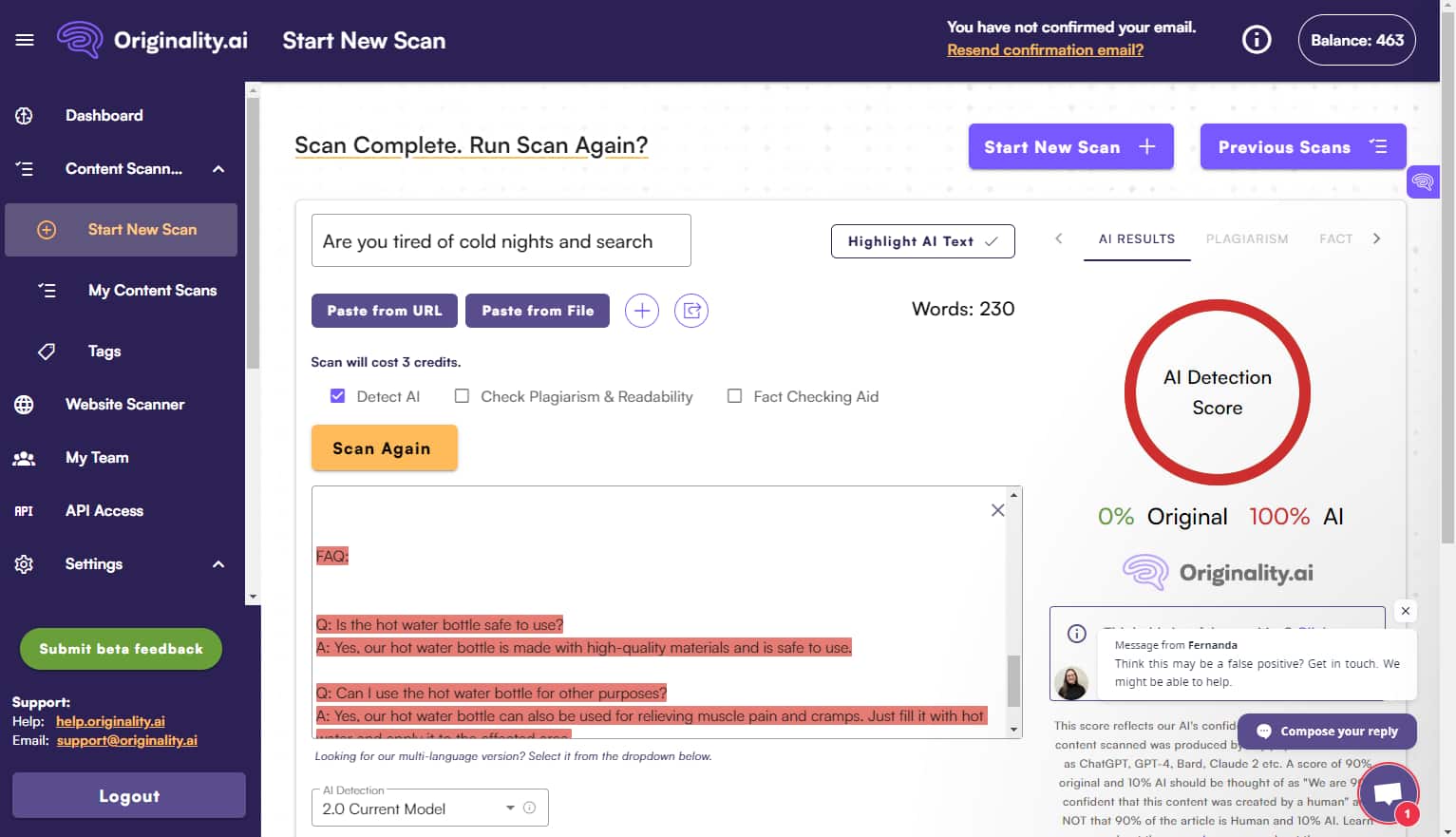Enable the Fact Checking Aid option
This screenshot has height=837, width=1456.
(734, 395)
